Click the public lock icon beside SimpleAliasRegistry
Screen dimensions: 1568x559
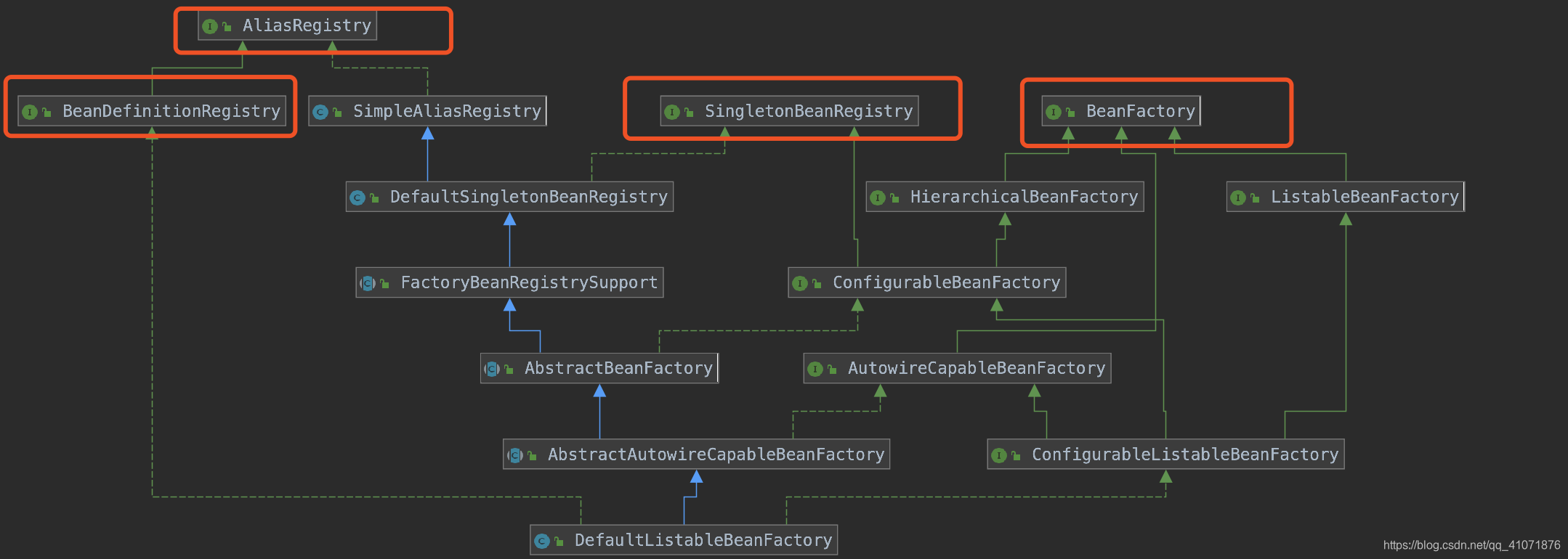(337, 112)
